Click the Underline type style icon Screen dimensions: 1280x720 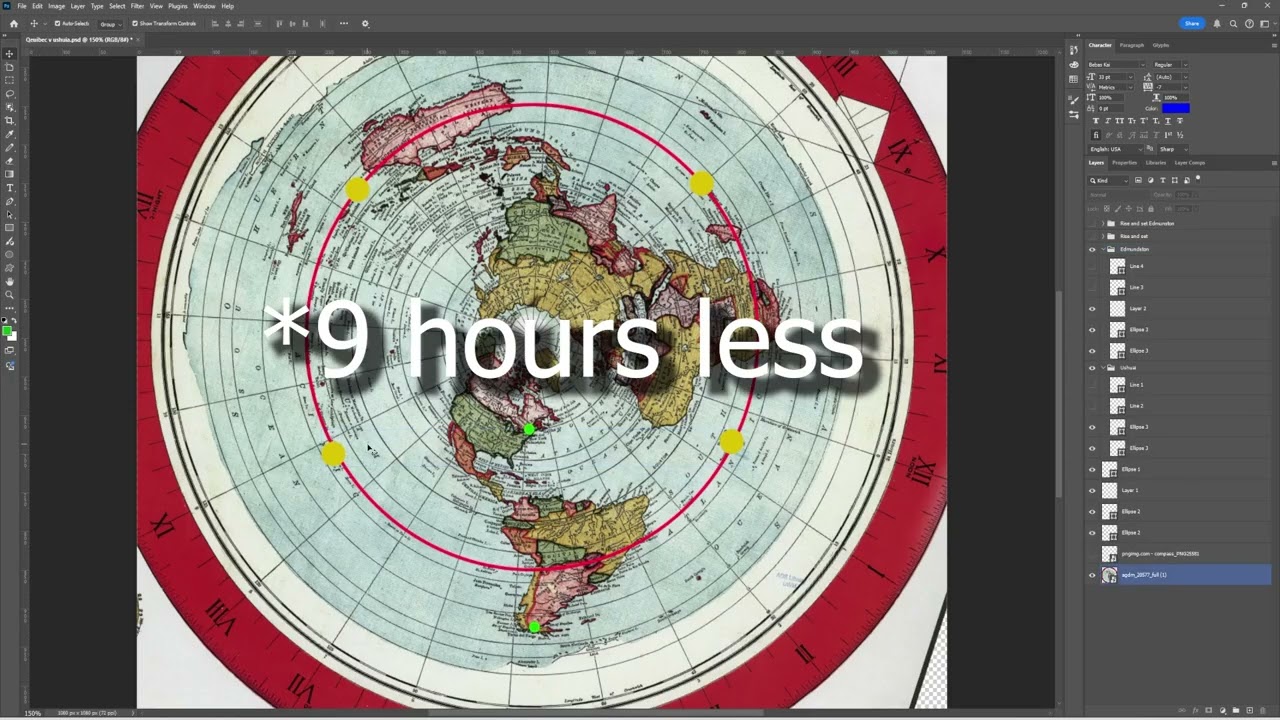pos(1169,121)
